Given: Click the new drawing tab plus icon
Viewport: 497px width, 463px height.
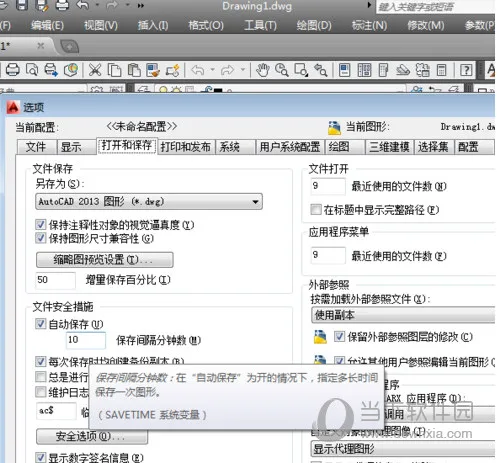Looking at the screenshot, I should click(69, 47).
